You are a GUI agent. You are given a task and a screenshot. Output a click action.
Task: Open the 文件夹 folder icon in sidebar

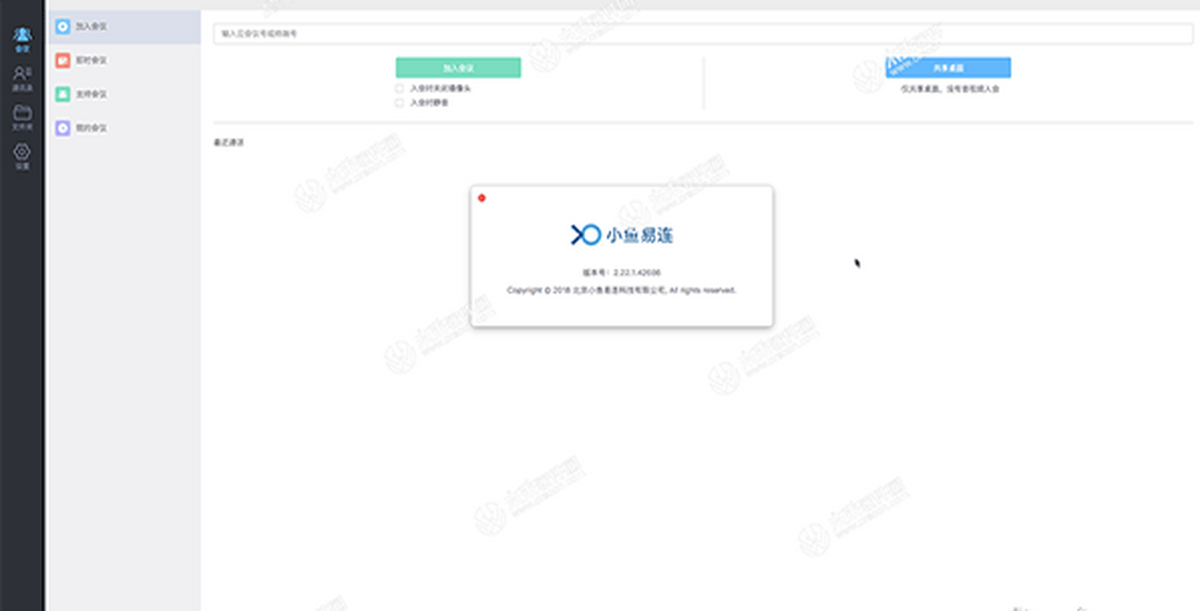tap(22, 117)
